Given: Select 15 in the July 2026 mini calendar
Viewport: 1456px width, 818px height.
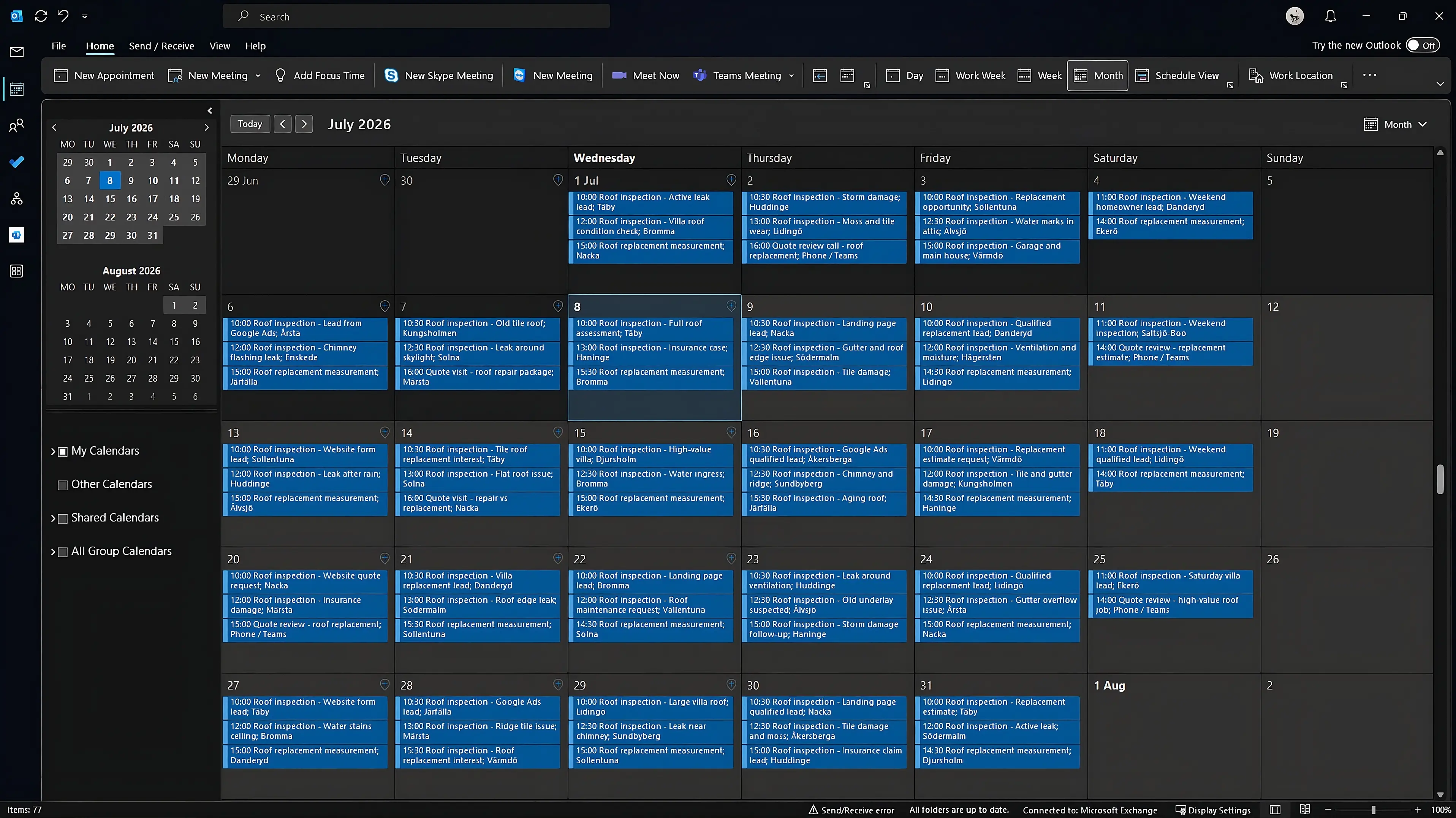Looking at the screenshot, I should (110, 199).
